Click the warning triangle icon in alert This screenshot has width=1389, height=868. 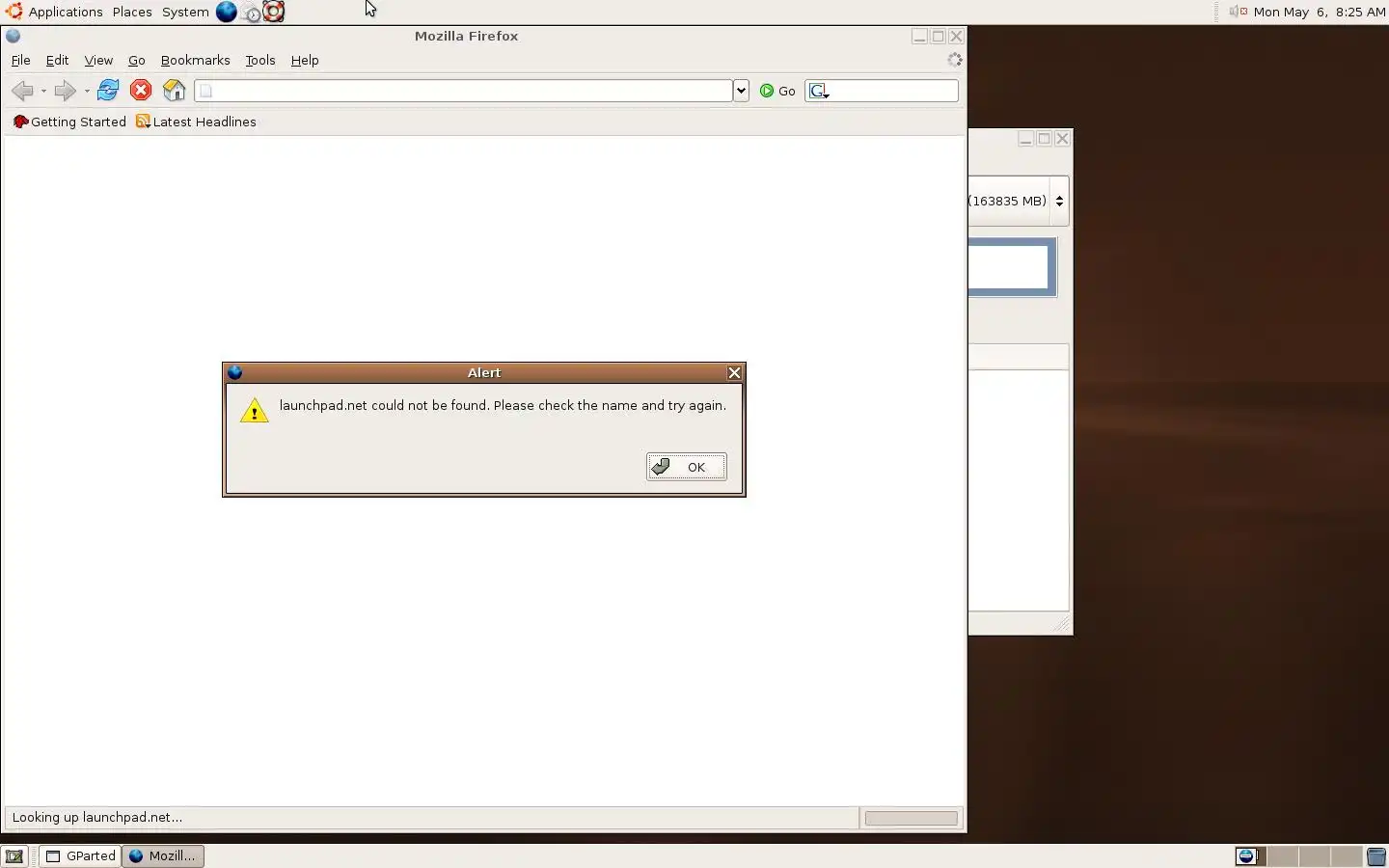(255, 410)
